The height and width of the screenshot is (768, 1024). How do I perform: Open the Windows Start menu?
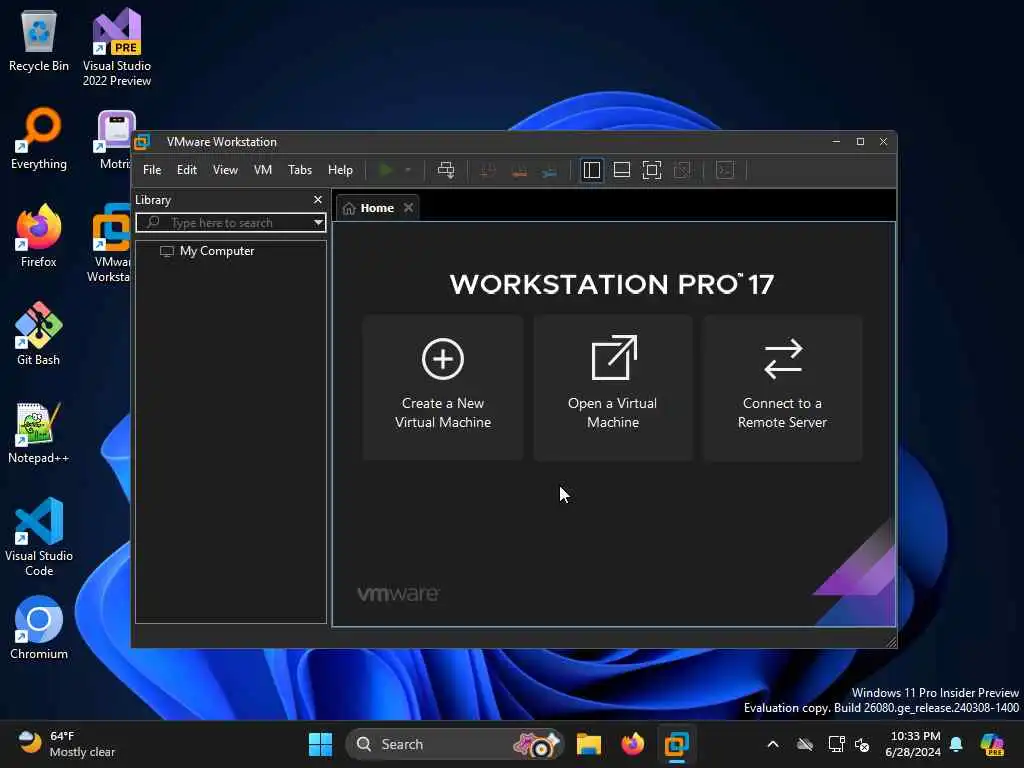click(320, 744)
